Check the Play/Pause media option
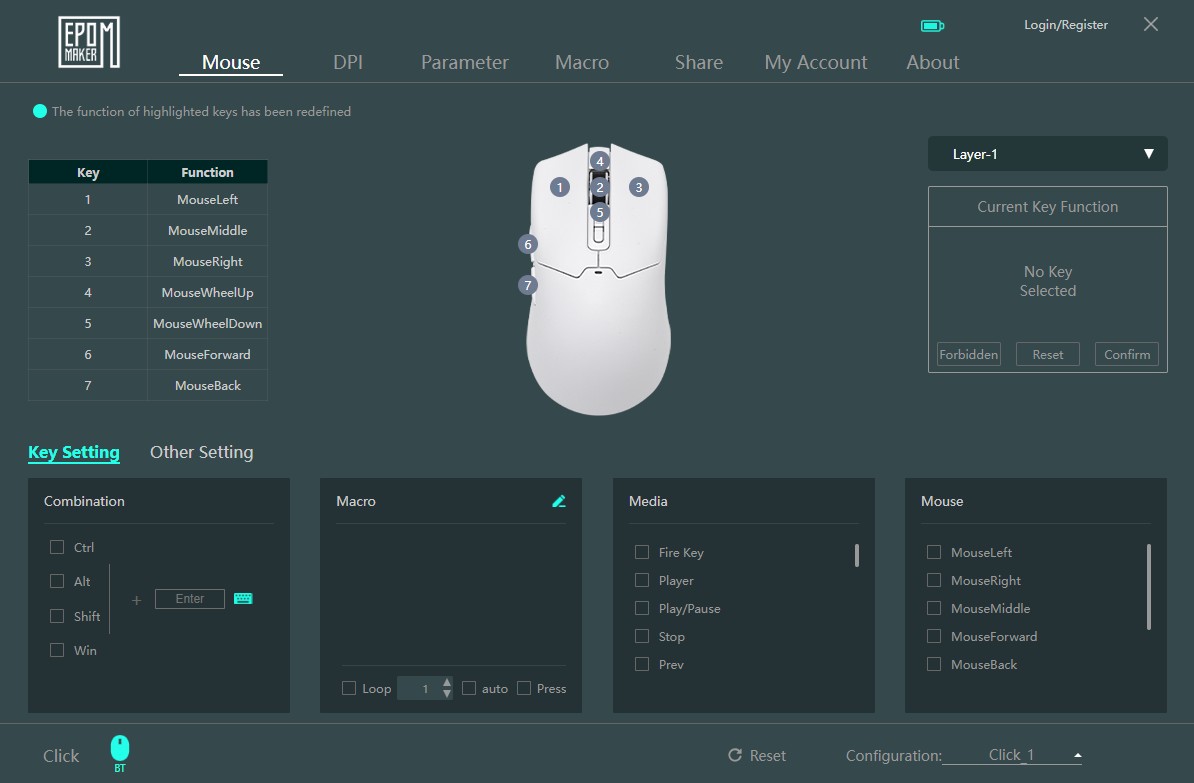The width and height of the screenshot is (1194, 783). [642, 608]
